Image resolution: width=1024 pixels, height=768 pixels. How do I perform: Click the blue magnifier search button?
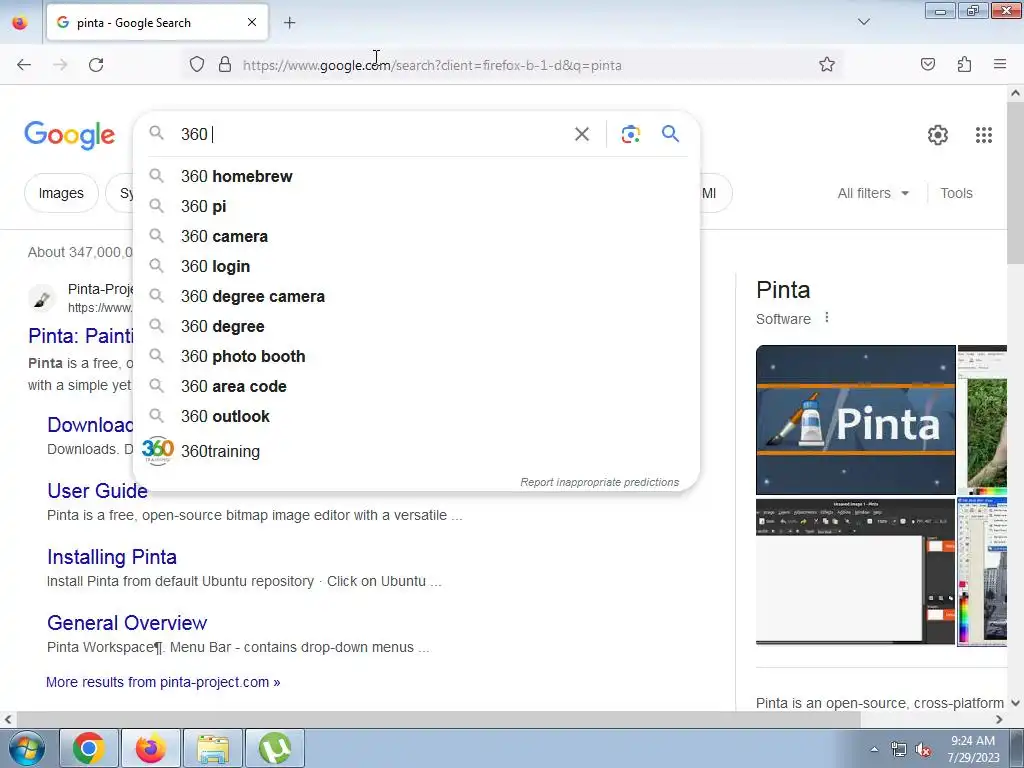(670, 134)
